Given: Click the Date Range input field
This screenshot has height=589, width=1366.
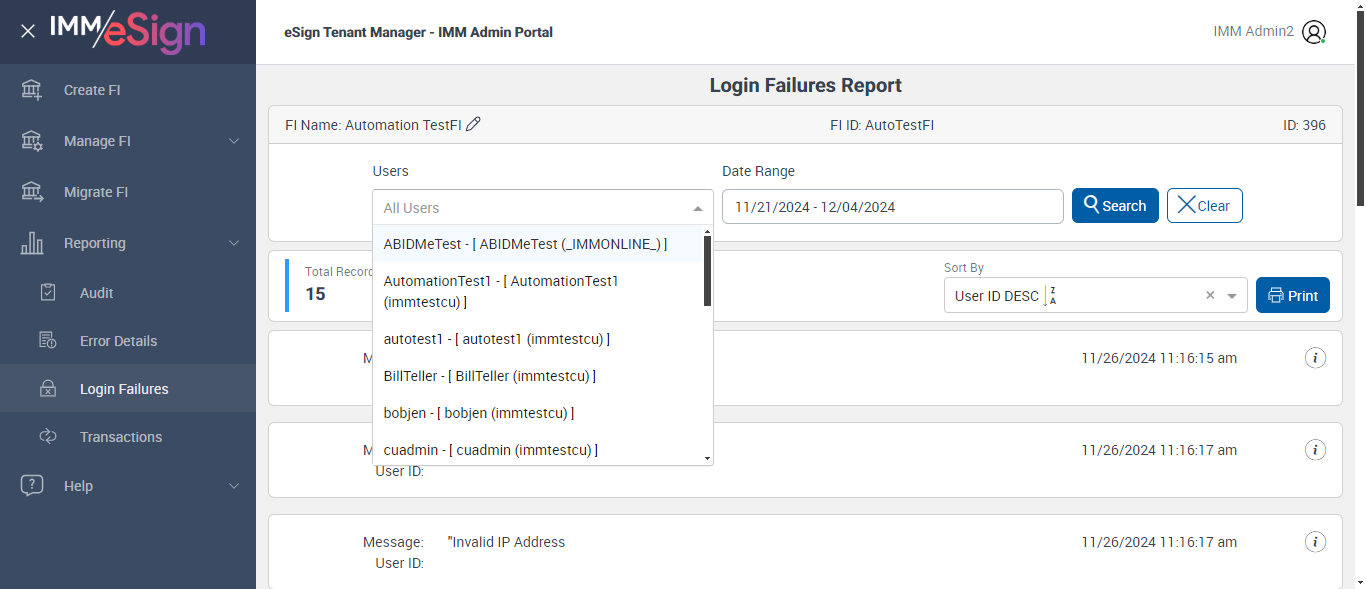Looking at the screenshot, I should 892,207.
